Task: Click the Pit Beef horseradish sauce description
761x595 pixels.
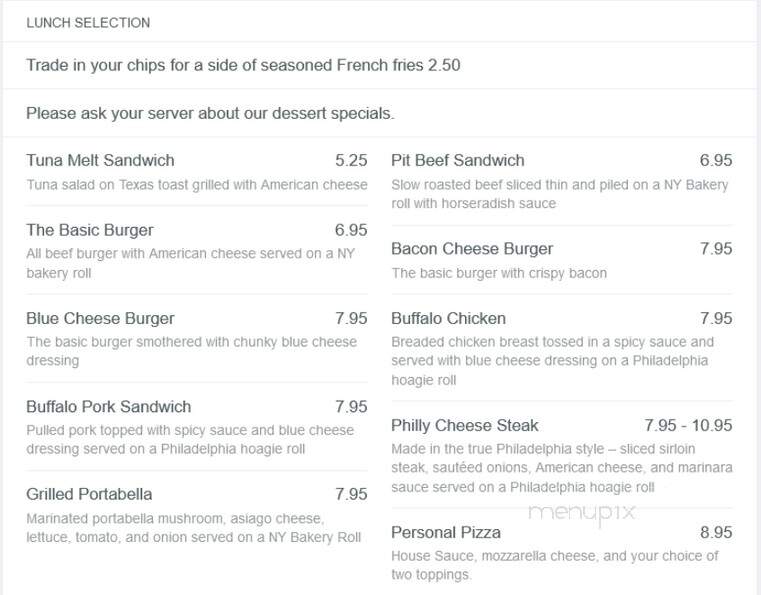Action: click(560, 194)
